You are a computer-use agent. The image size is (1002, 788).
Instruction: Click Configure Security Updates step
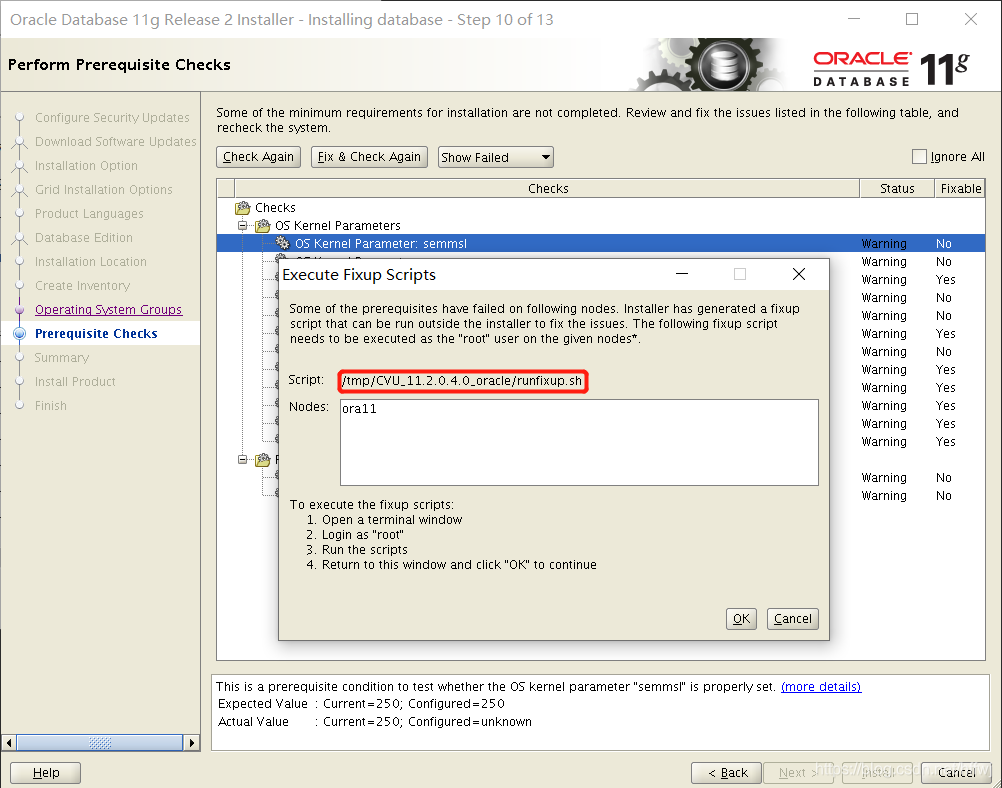(112, 118)
